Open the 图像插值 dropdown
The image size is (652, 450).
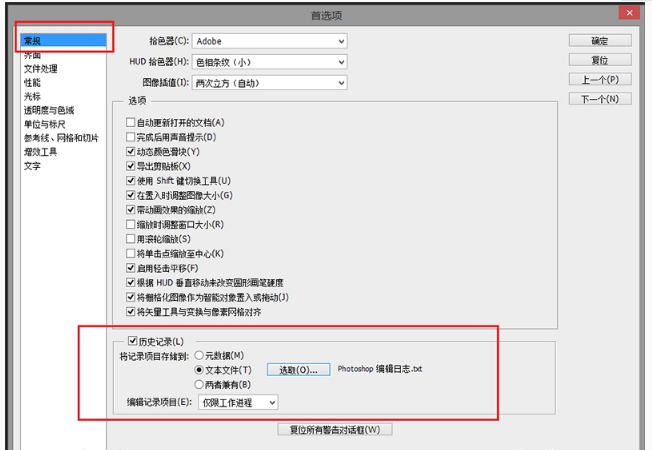pyautogui.click(x=269, y=81)
